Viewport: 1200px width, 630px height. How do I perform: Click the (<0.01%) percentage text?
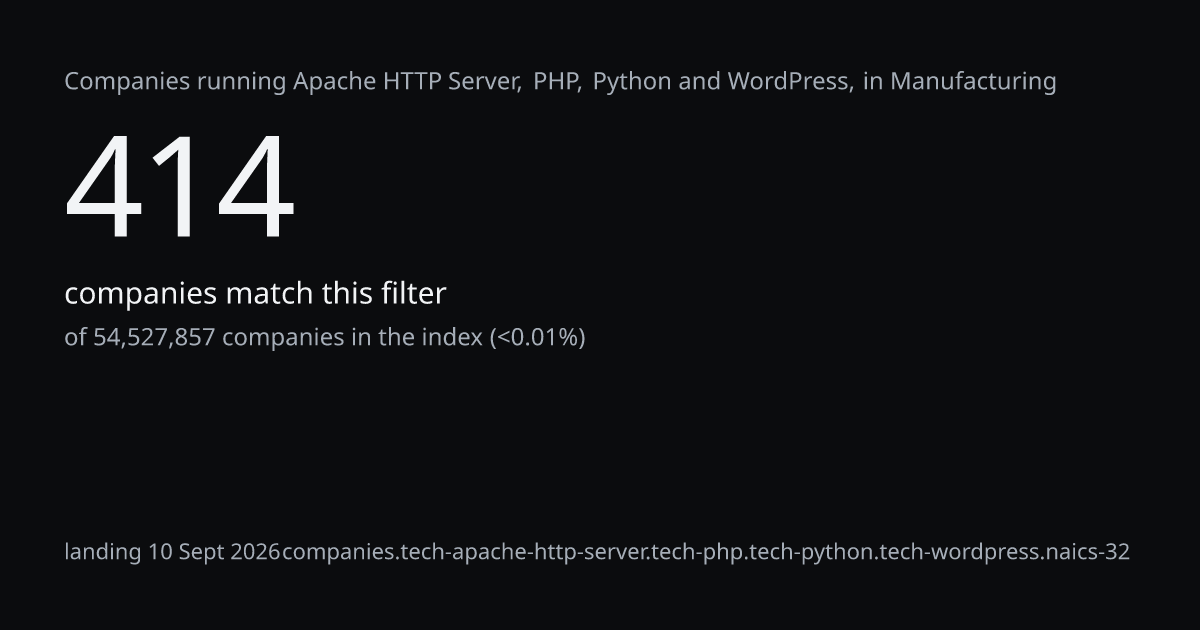(x=537, y=338)
